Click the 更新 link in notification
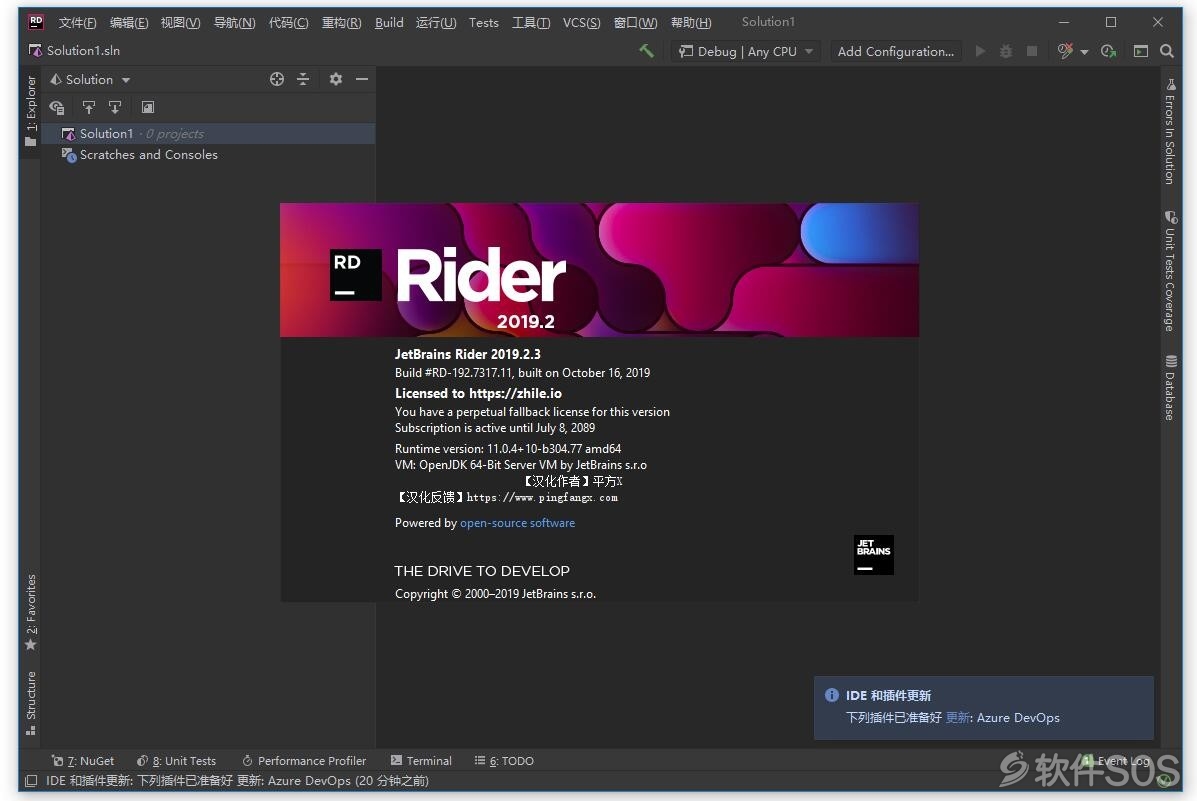 (x=957, y=718)
